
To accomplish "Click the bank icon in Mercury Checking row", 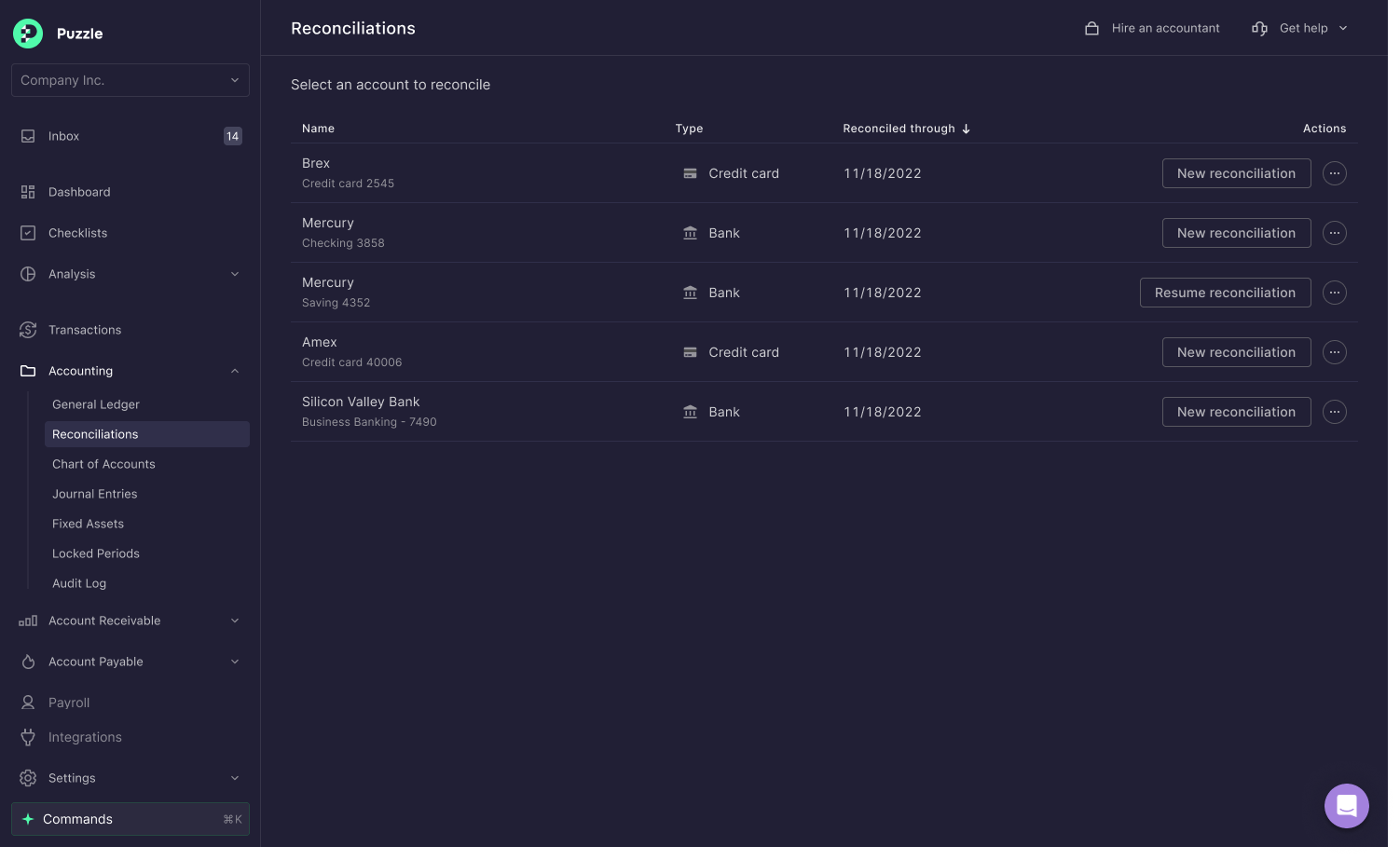I will pyautogui.click(x=690, y=233).
